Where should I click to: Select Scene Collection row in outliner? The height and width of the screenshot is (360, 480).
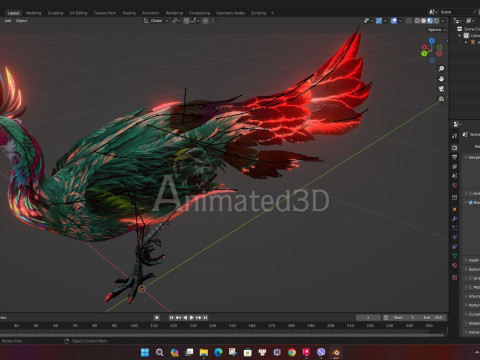pos(469,29)
